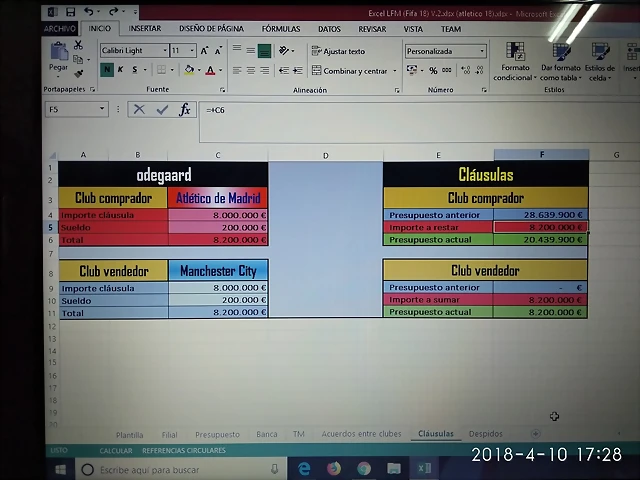Open Firefox from taskbar
This screenshot has width=640, height=480.
pyautogui.click(x=333, y=469)
